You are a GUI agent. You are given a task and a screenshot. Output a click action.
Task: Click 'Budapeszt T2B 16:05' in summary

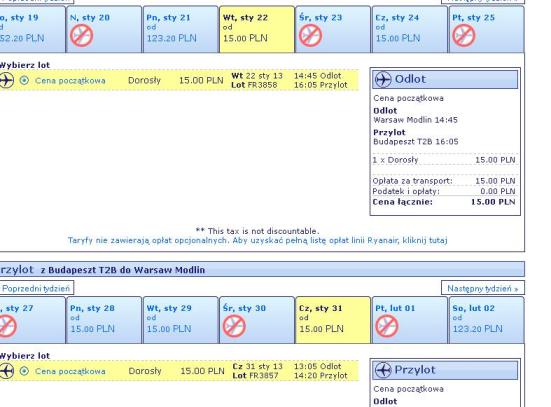(416, 142)
